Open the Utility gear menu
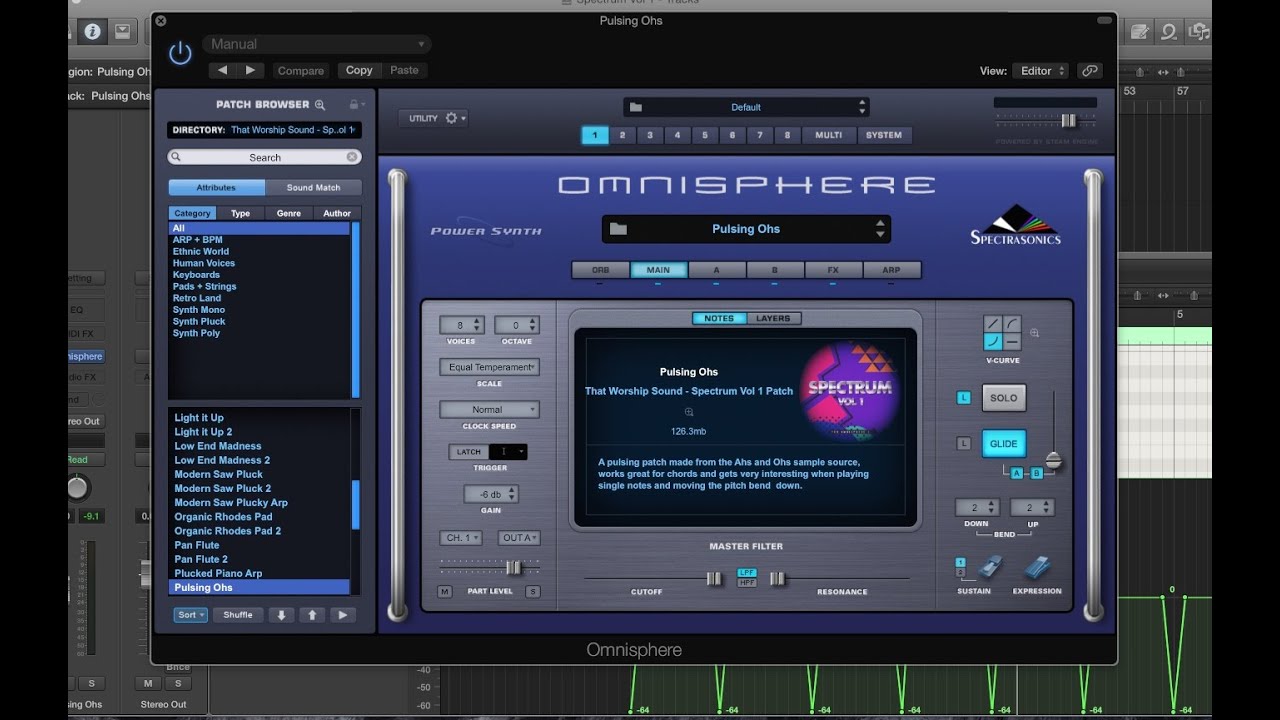Image resolution: width=1280 pixels, height=720 pixels. pos(451,118)
